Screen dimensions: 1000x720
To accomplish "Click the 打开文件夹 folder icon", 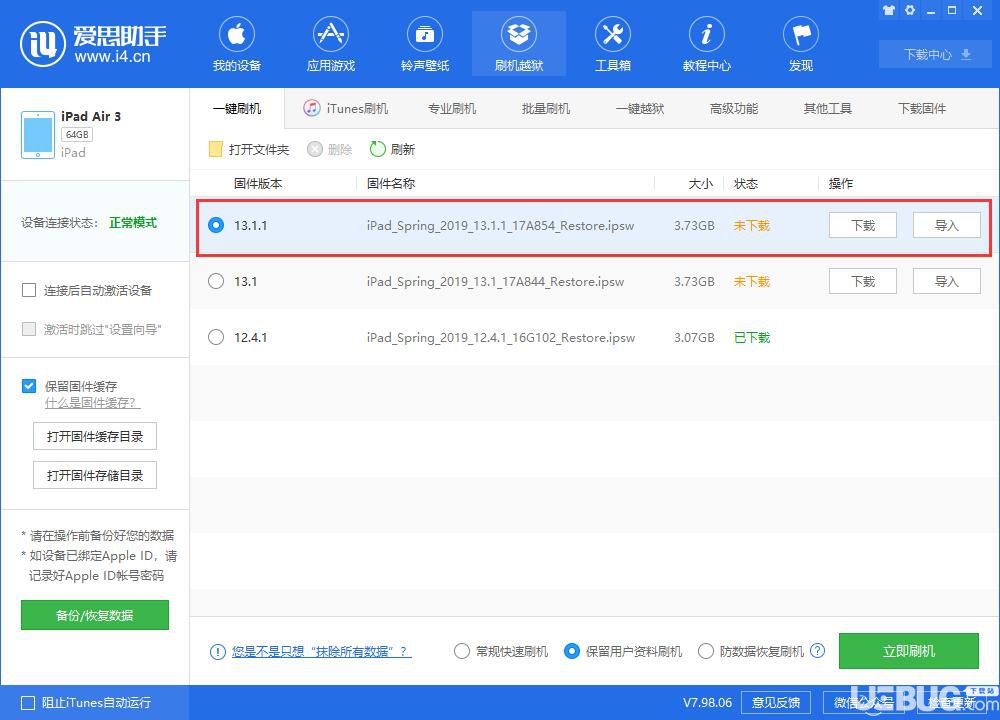I will point(216,149).
